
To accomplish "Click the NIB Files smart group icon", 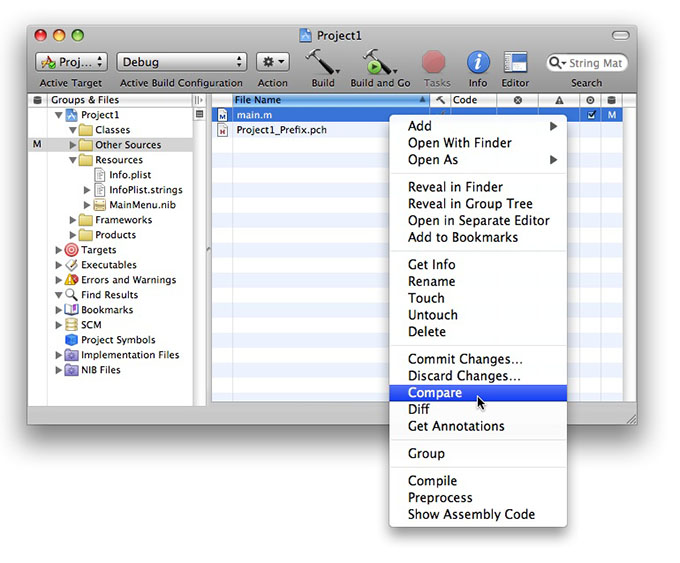I will (71, 370).
